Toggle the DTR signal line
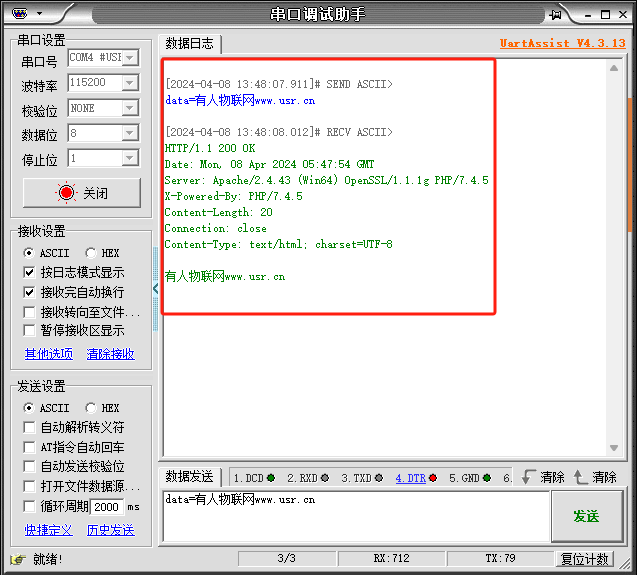 point(416,478)
